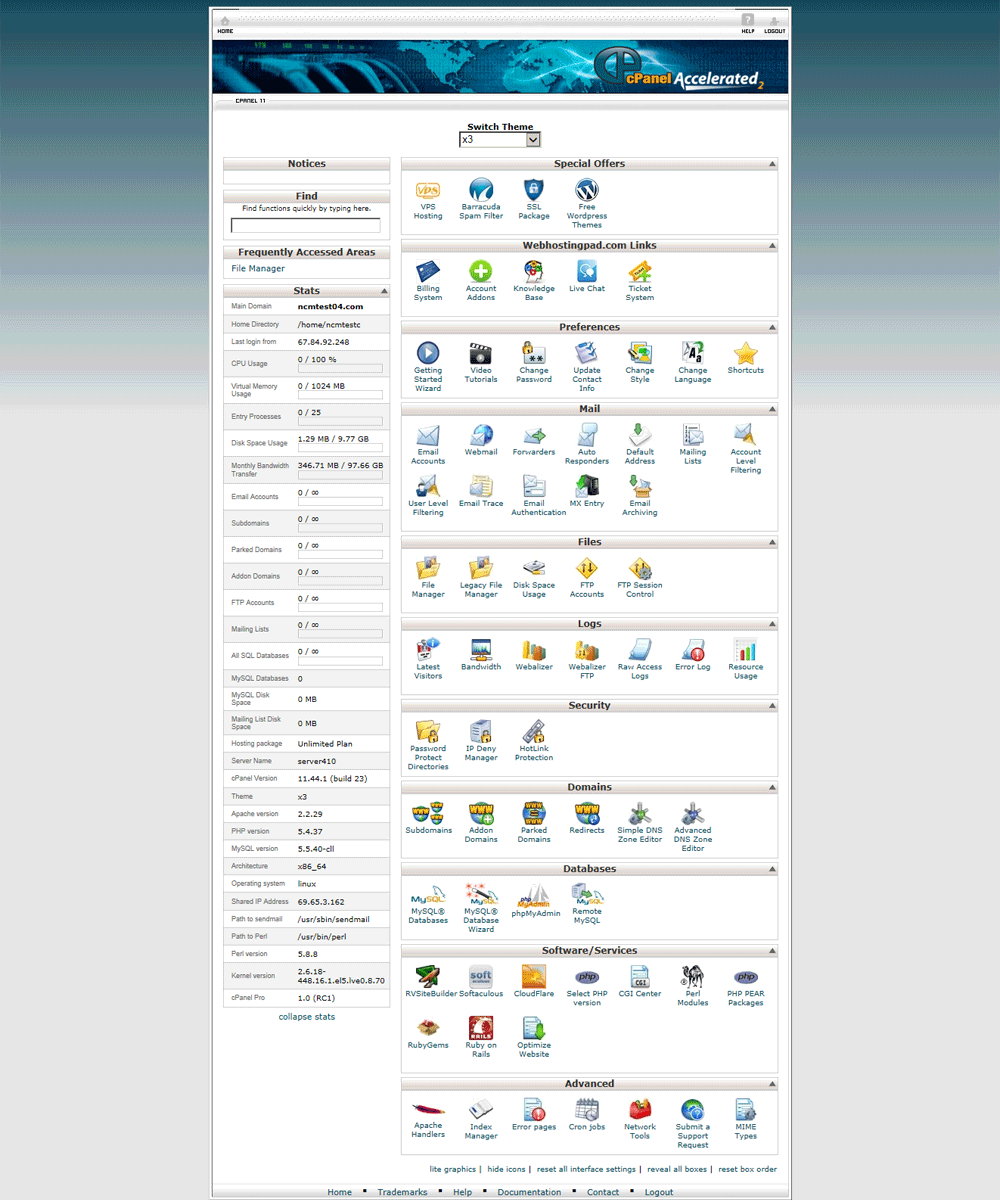
Task: Open MIME Types icon
Action: coord(746,1110)
